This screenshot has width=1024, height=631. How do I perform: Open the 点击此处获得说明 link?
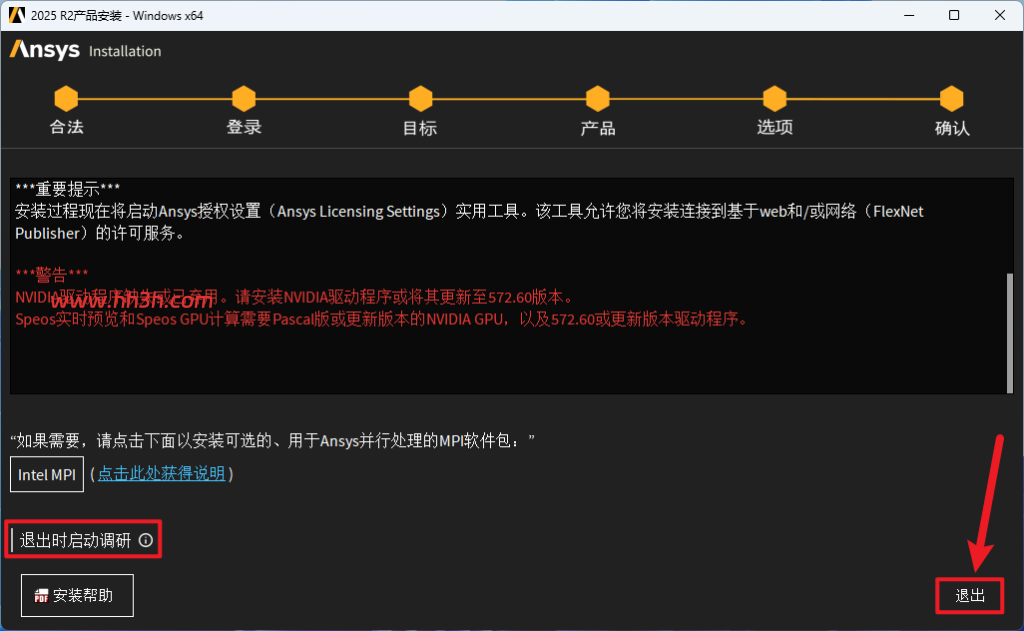[x=161, y=473]
